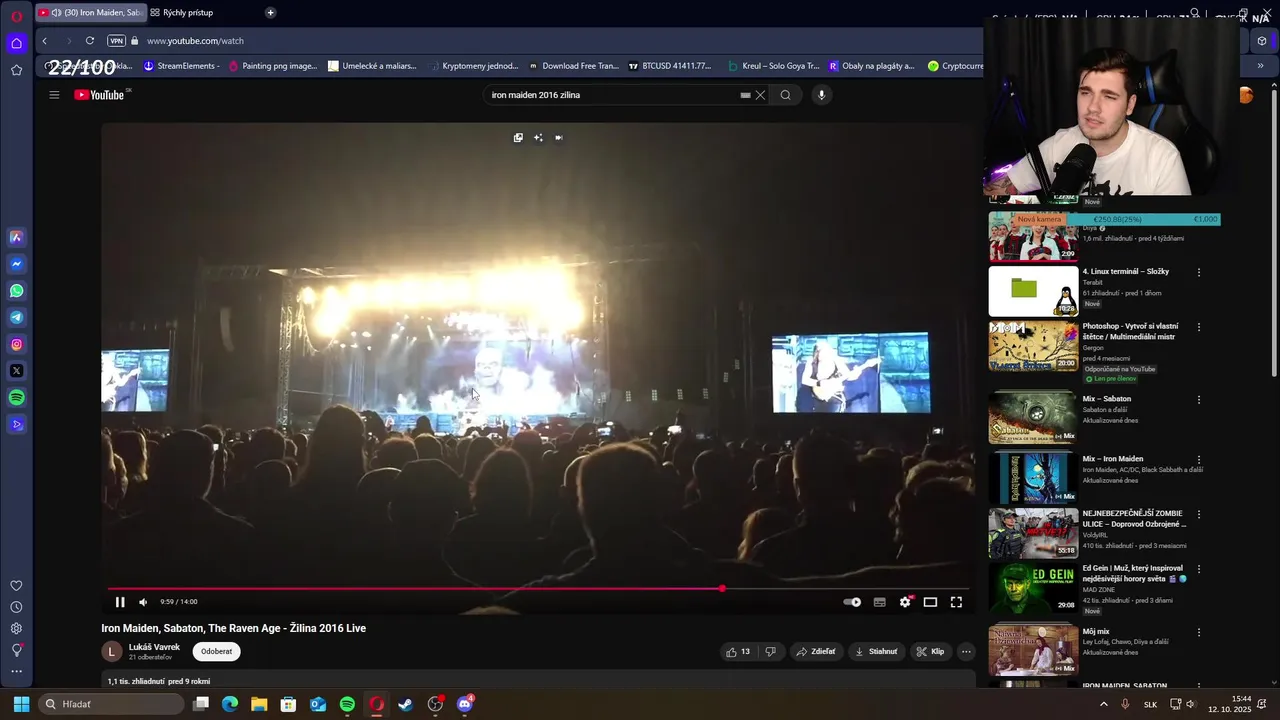Open StreamElements bookmark

pos(181,66)
